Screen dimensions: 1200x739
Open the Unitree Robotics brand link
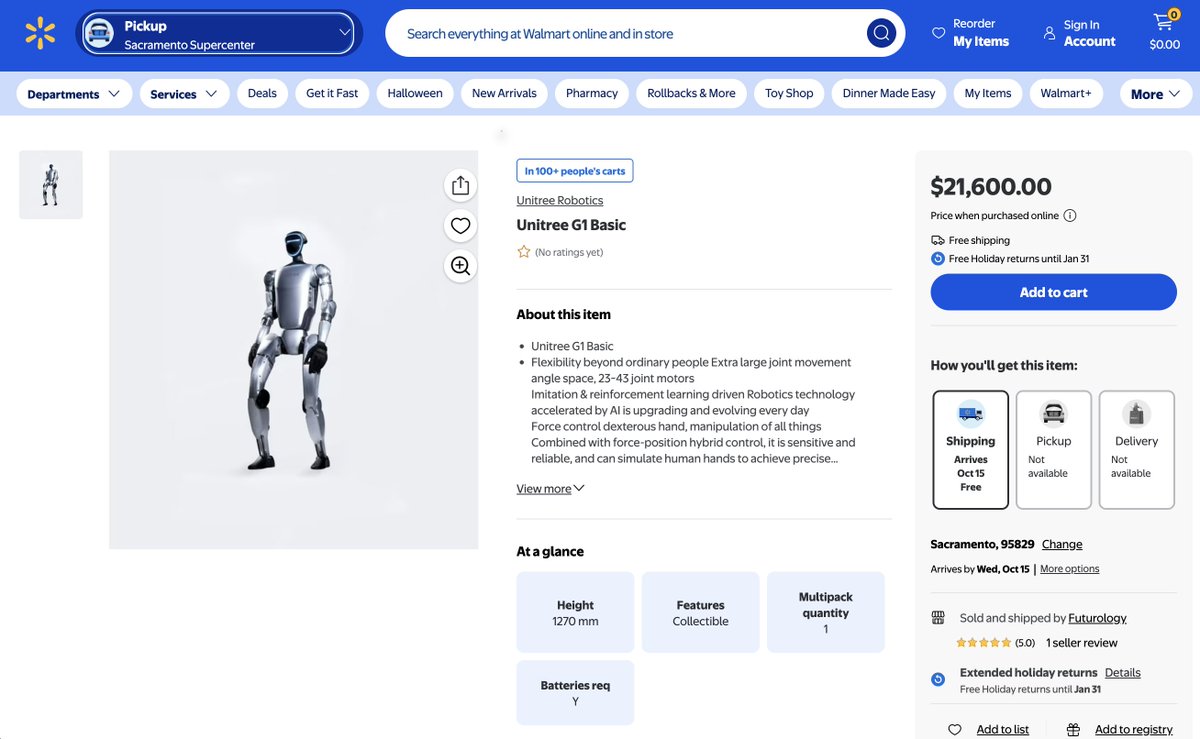pyautogui.click(x=560, y=200)
